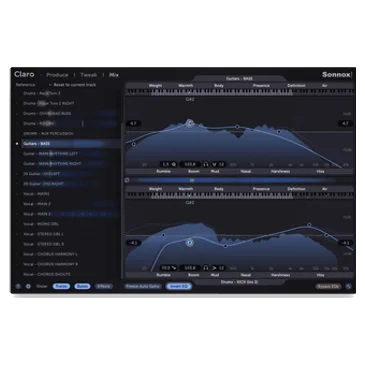365x365 pixels.
Task: Click Warmth label on upper EQ header
Action: pyautogui.click(x=186, y=86)
